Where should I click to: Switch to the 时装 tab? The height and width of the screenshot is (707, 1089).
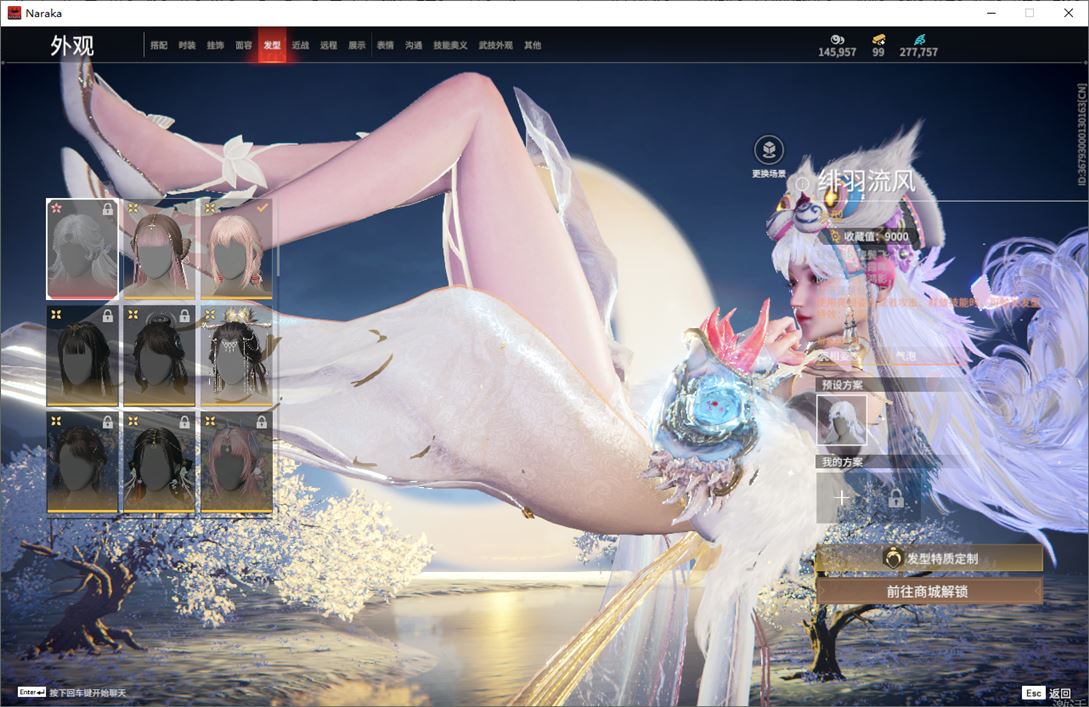coord(187,45)
